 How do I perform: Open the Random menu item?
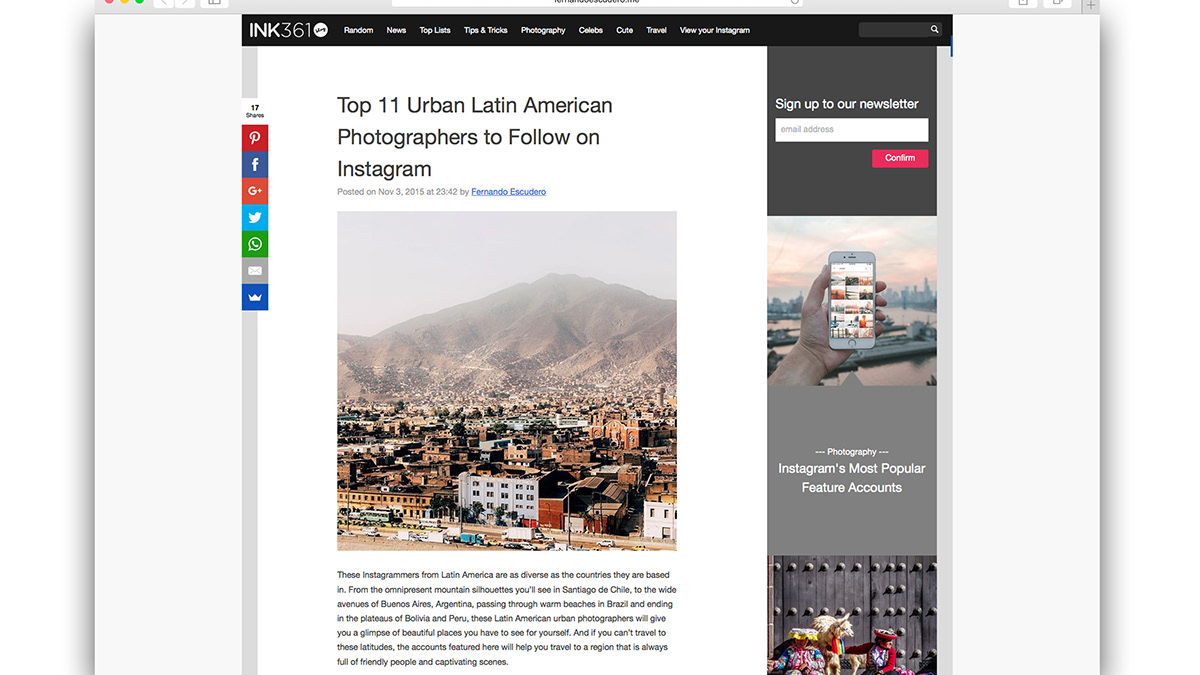pyautogui.click(x=358, y=30)
